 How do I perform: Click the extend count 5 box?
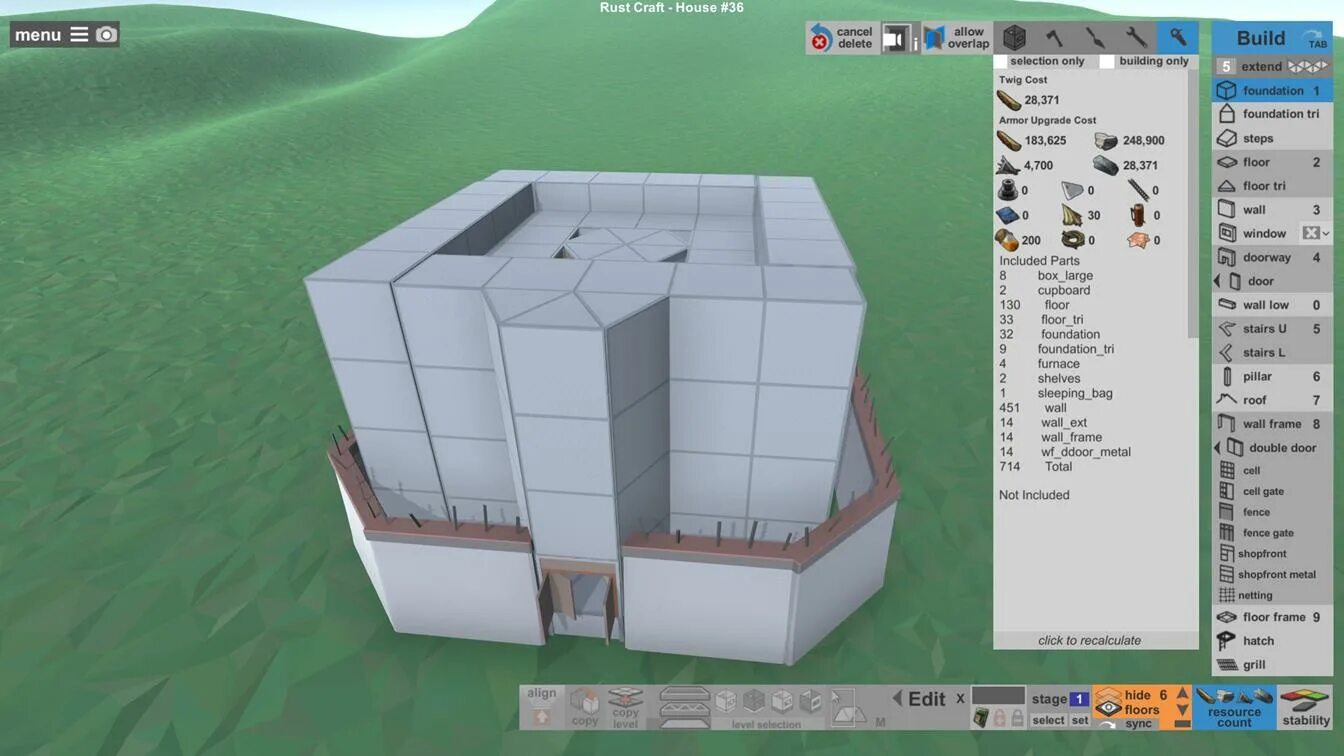[1226, 67]
